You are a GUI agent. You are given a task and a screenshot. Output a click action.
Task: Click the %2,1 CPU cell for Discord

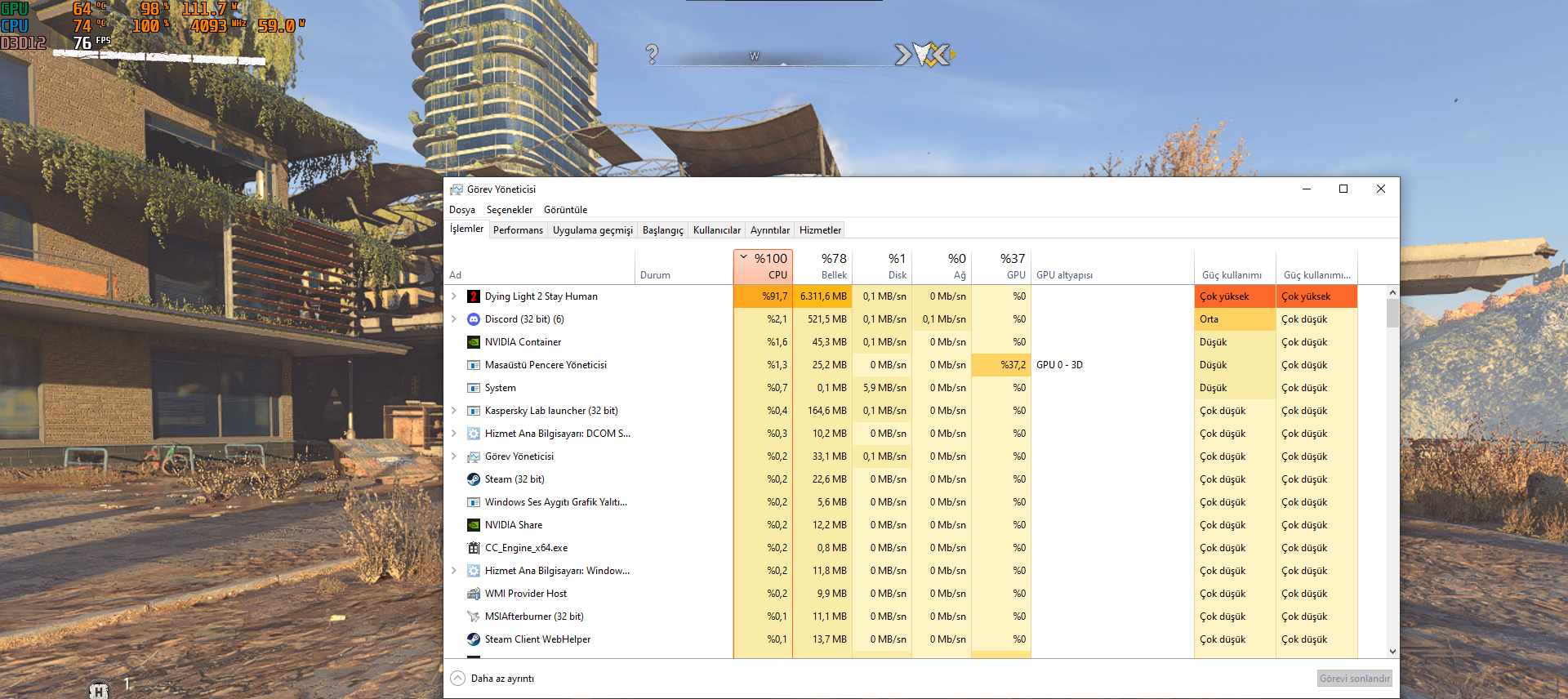[763, 319]
